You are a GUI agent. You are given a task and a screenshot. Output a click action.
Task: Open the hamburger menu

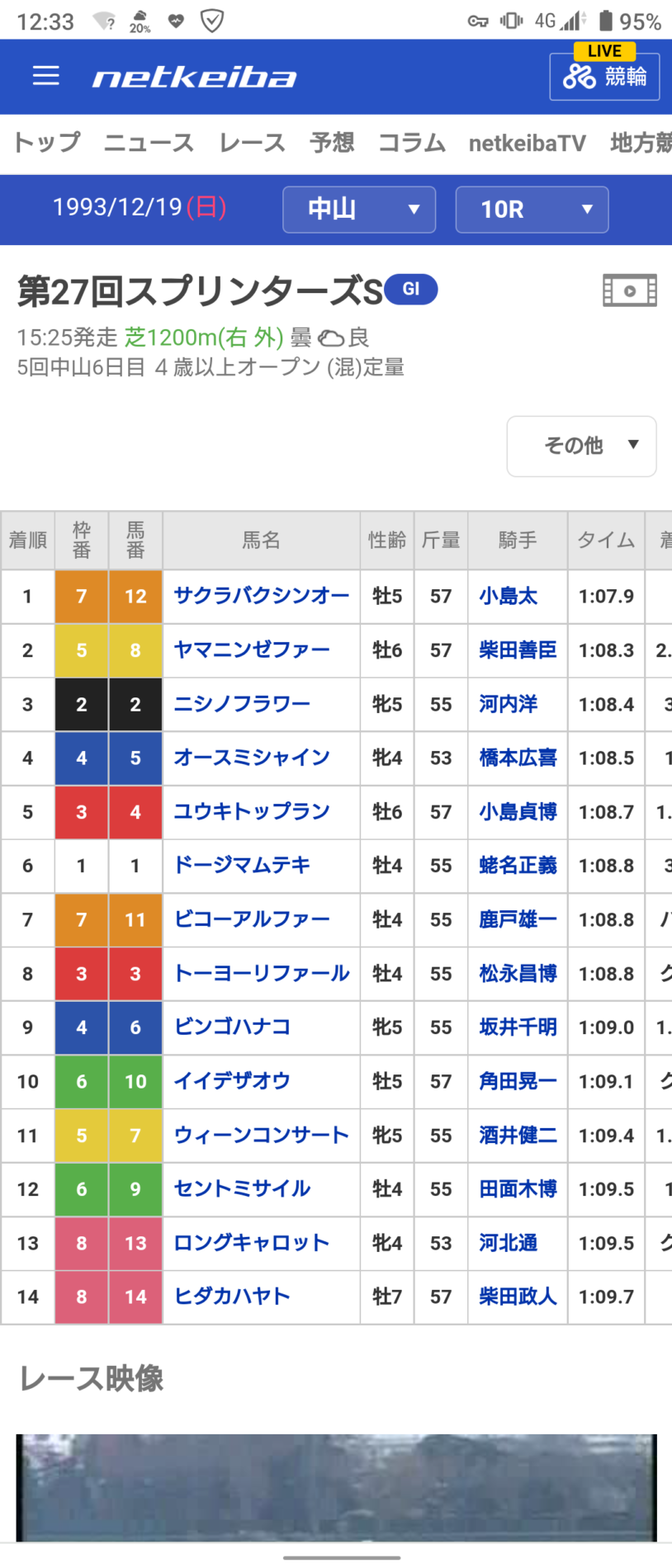pyautogui.click(x=46, y=77)
